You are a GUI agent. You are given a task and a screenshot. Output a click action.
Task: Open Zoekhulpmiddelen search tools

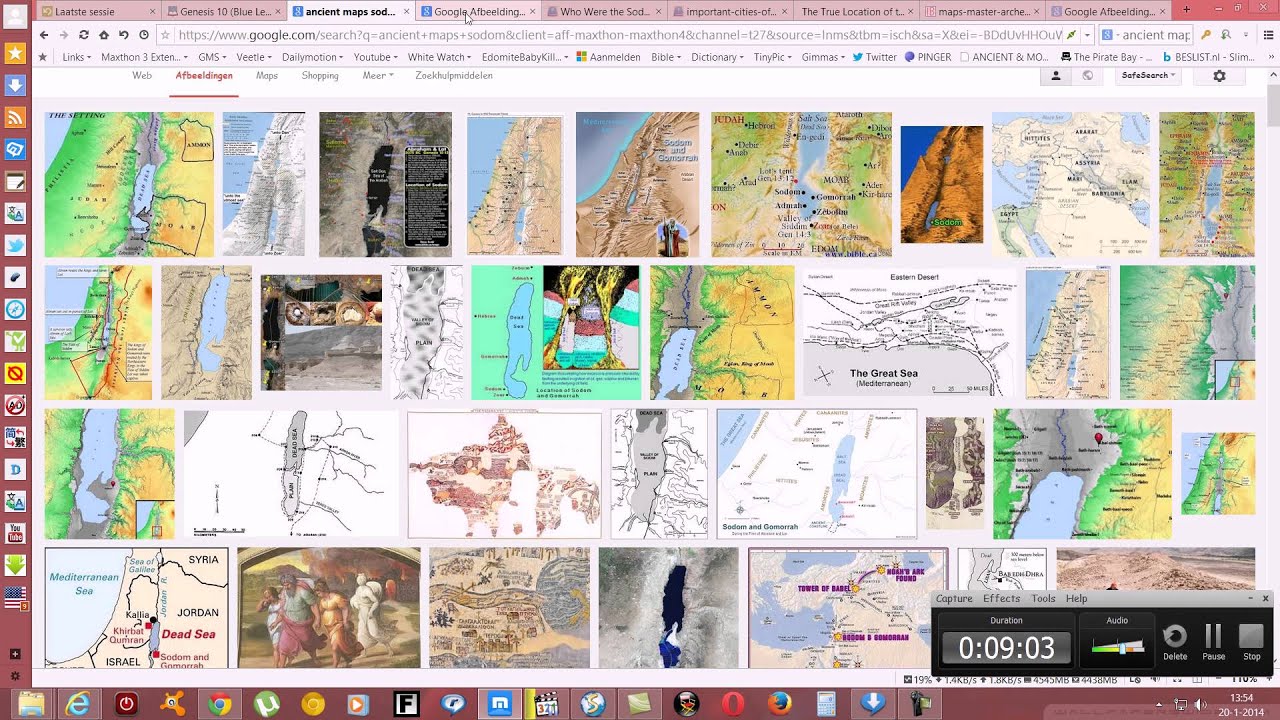tap(454, 76)
